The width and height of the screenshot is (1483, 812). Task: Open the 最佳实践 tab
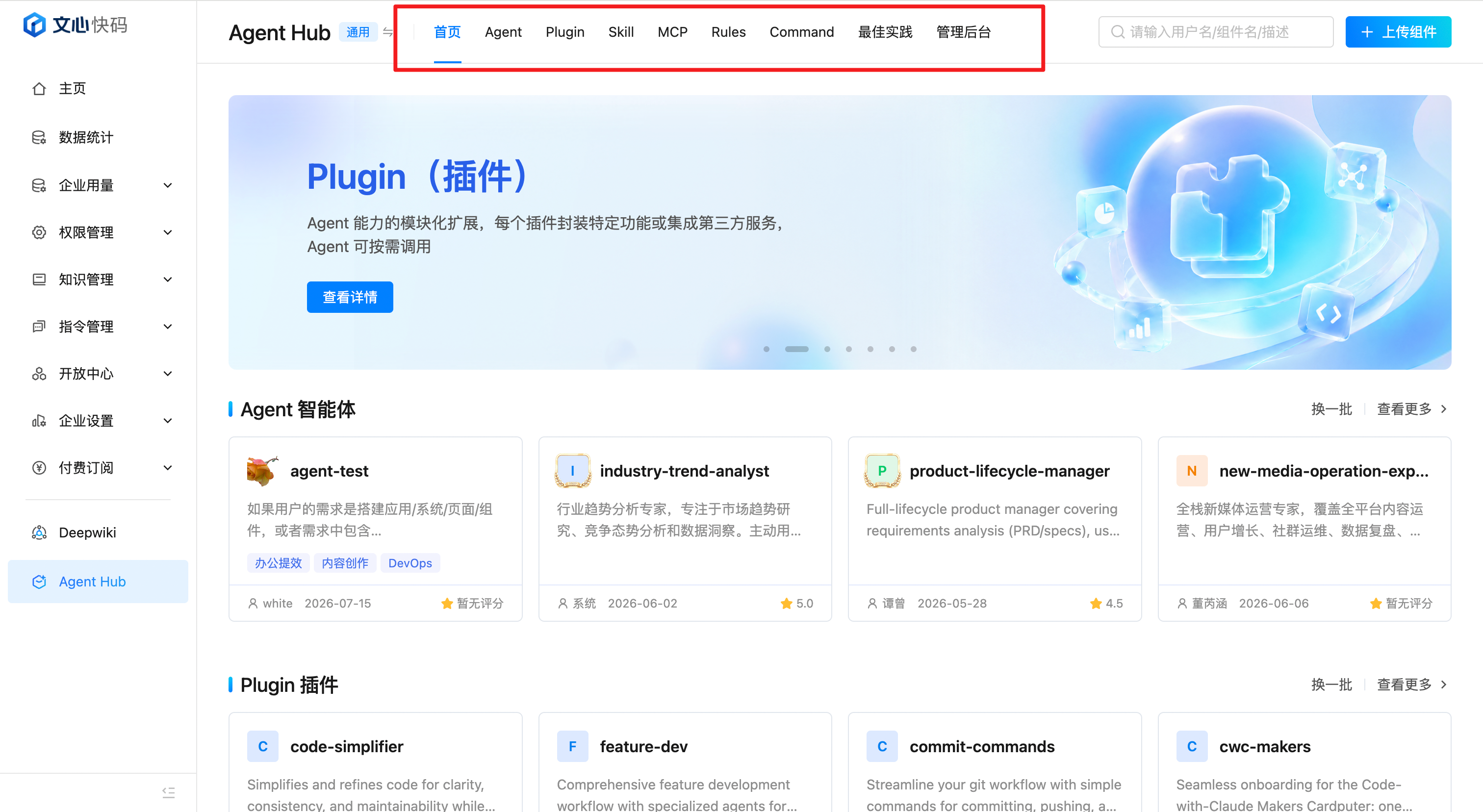click(x=885, y=32)
